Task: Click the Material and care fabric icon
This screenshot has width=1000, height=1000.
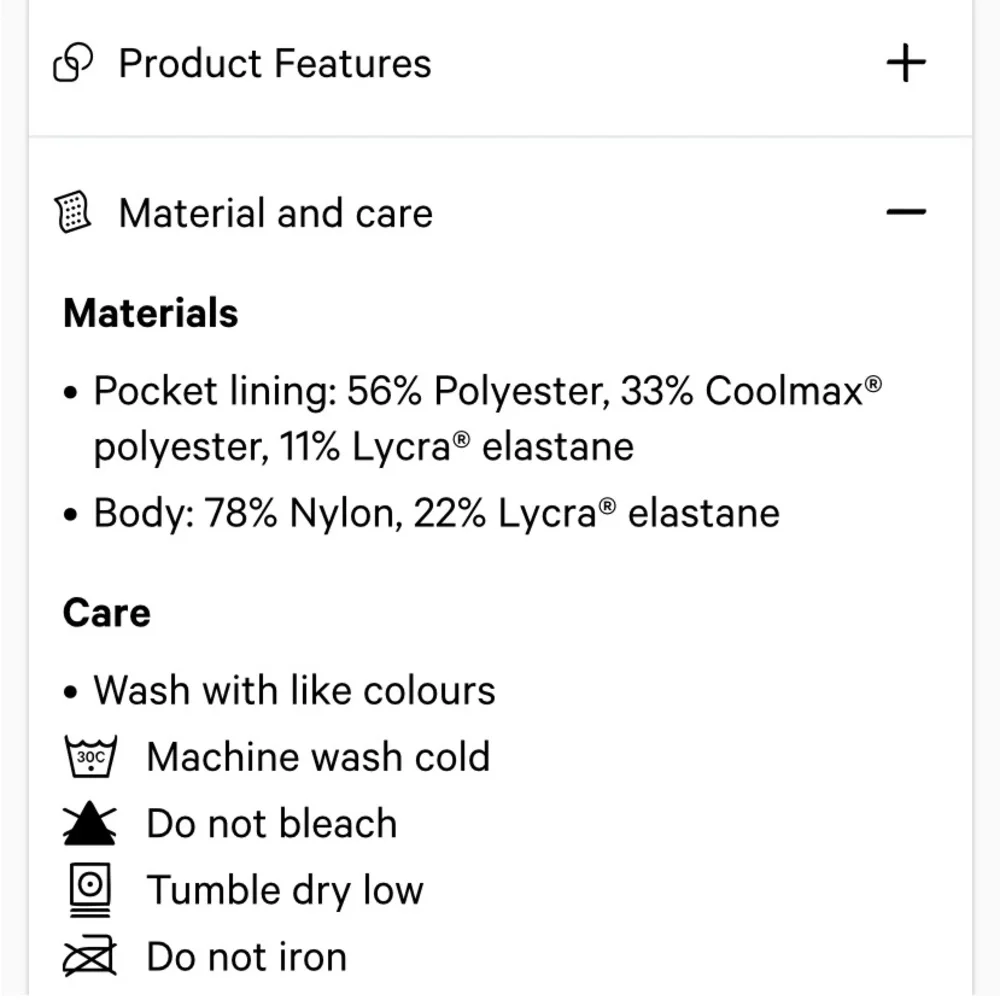Action: [73, 213]
